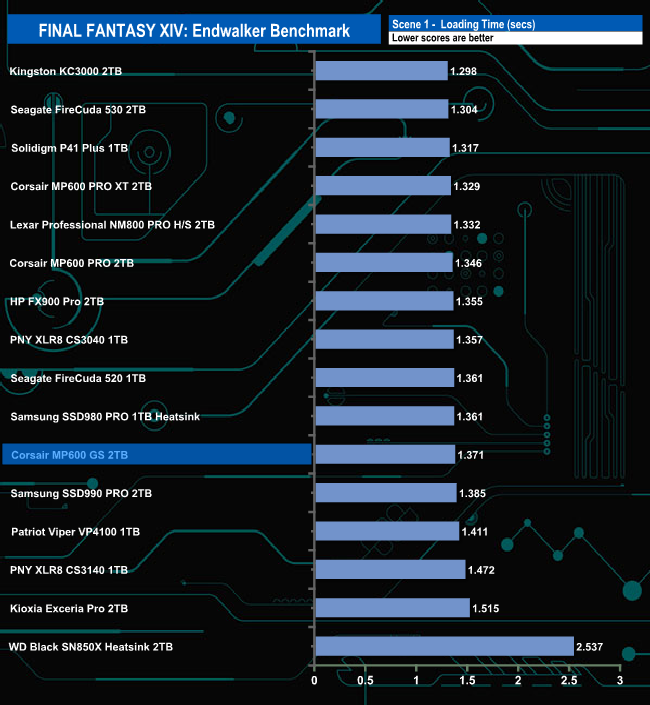The width and height of the screenshot is (650, 705).
Task: Click the 1.304 value label
Action: coord(464,109)
